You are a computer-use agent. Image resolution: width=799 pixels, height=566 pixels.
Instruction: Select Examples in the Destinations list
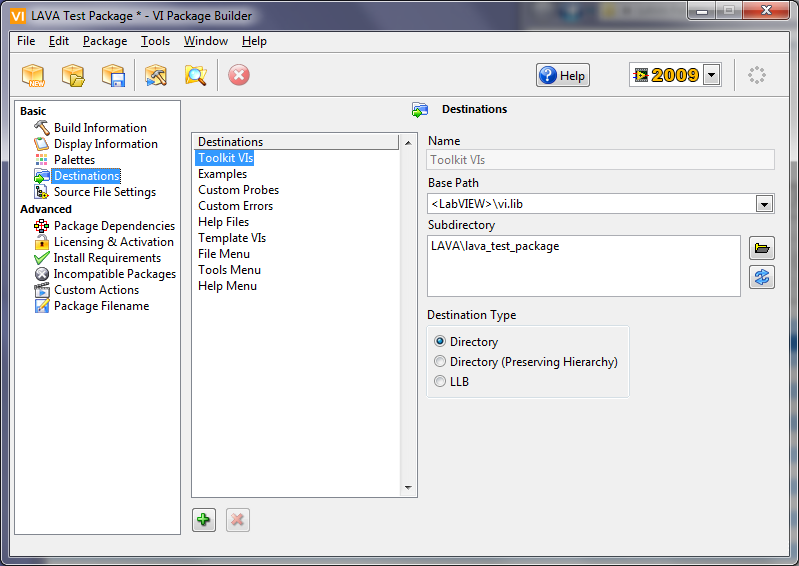coord(222,174)
